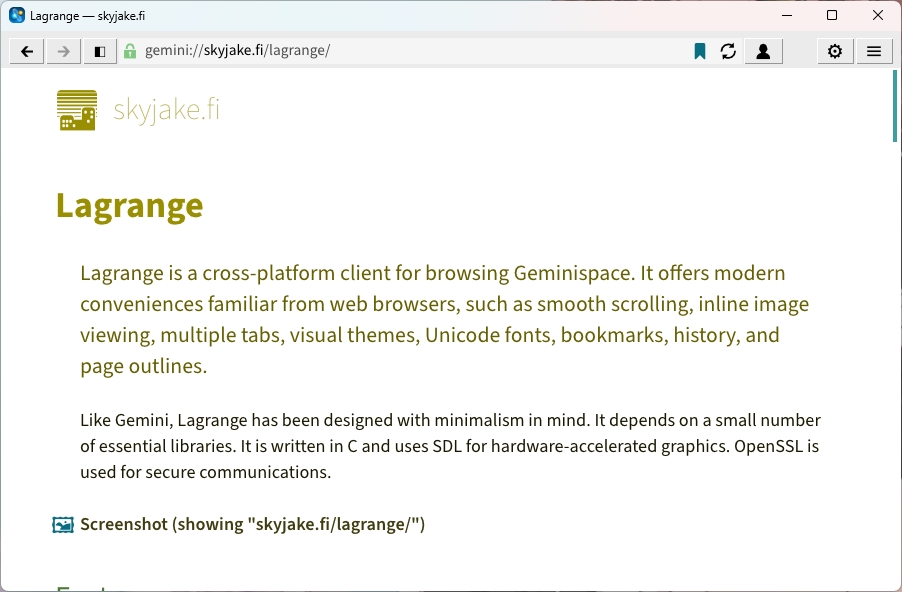Open the Screenshot image link
Screen dimensions: 902x592
pyautogui.click(x=252, y=524)
